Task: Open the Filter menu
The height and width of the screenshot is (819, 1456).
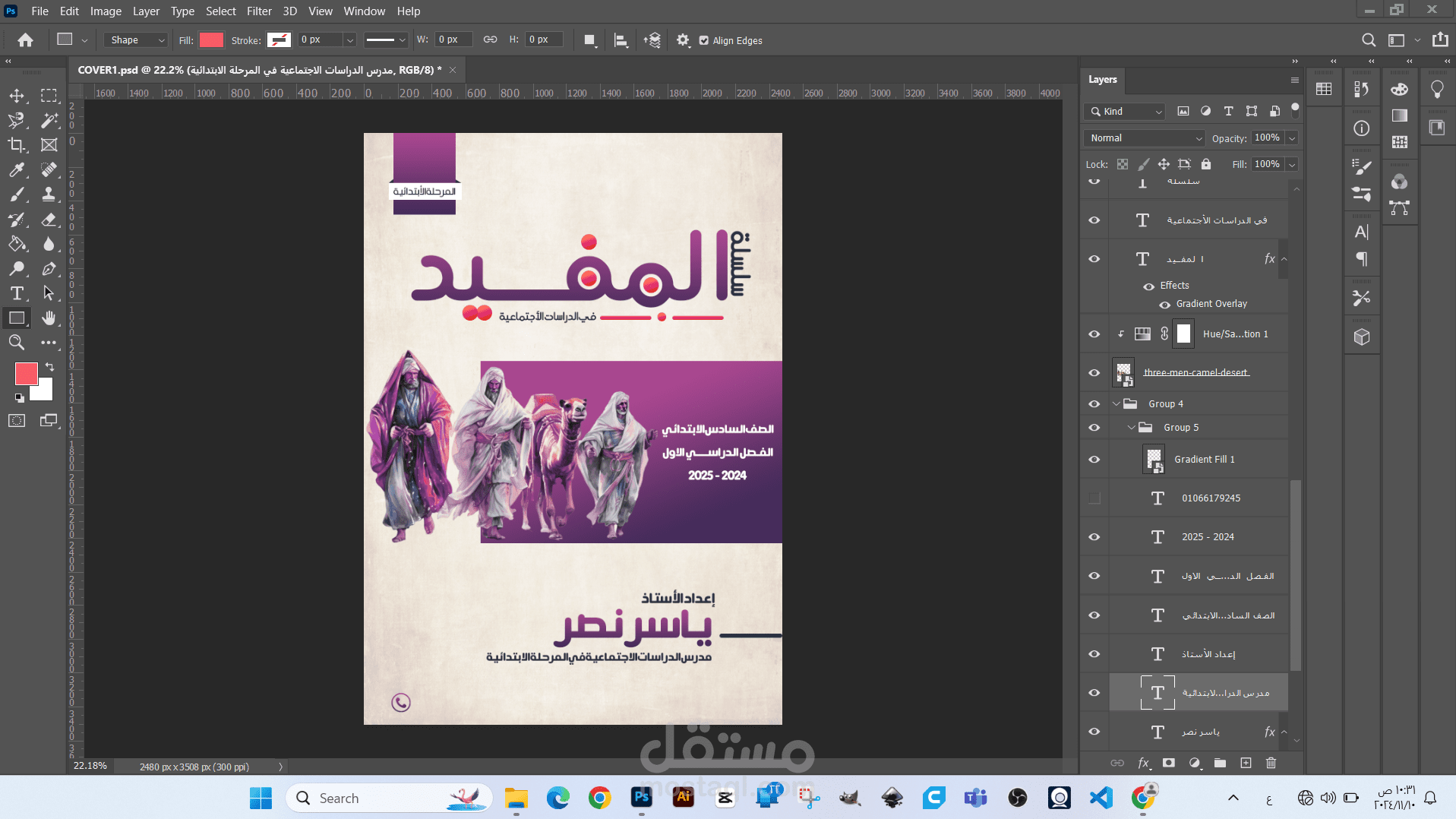Action: [x=259, y=11]
